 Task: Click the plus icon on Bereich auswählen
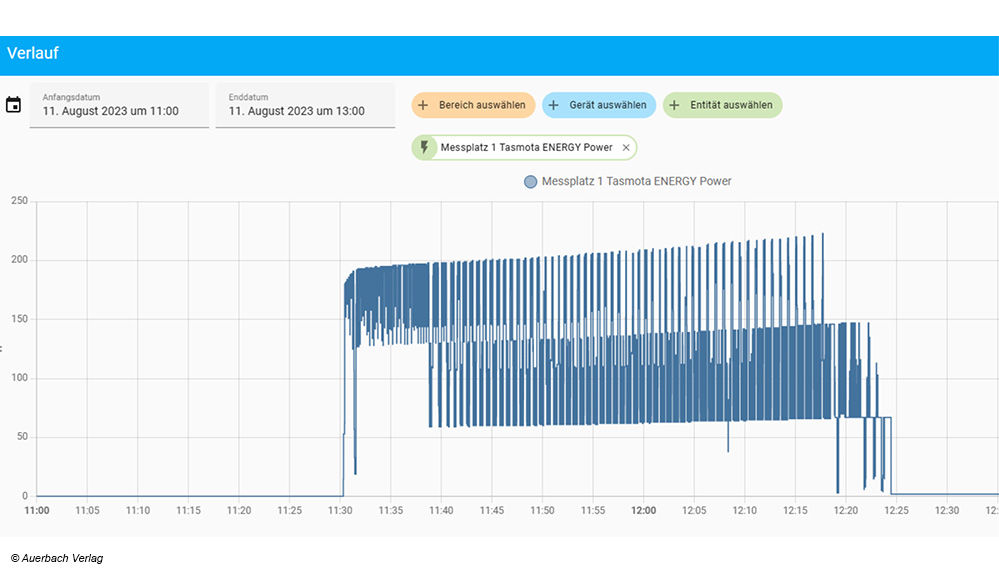(423, 105)
